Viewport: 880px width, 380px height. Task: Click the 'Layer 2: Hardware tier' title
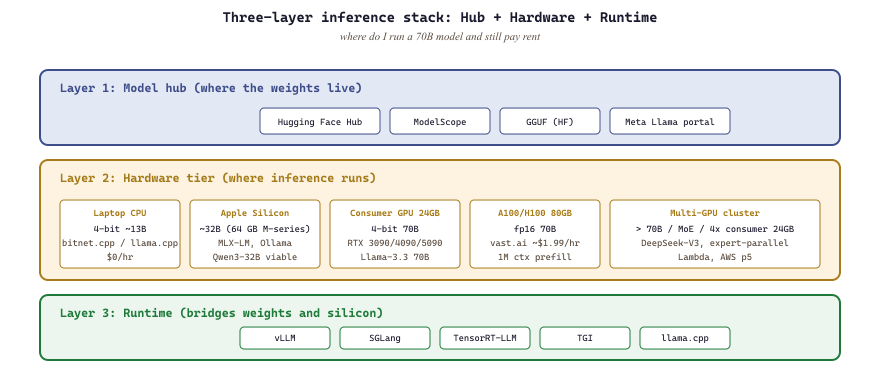coord(218,178)
